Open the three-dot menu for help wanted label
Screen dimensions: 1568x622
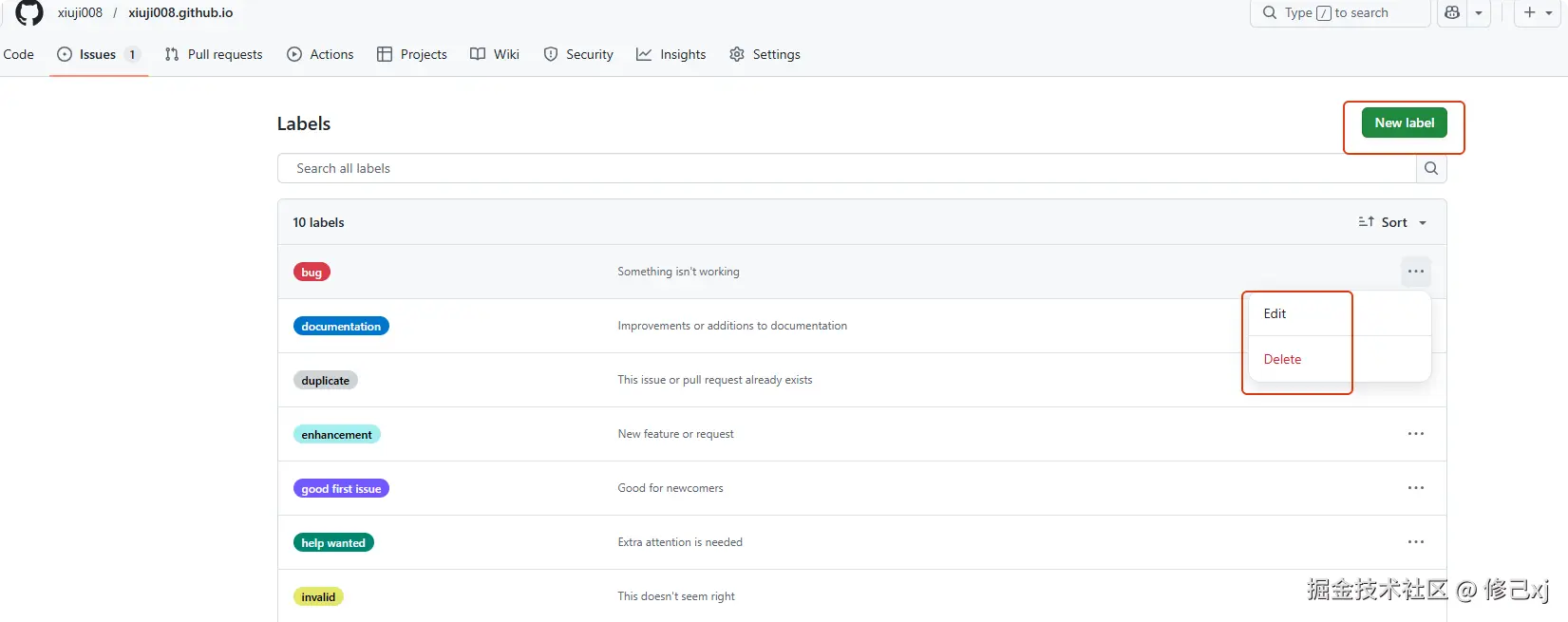(1416, 542)
